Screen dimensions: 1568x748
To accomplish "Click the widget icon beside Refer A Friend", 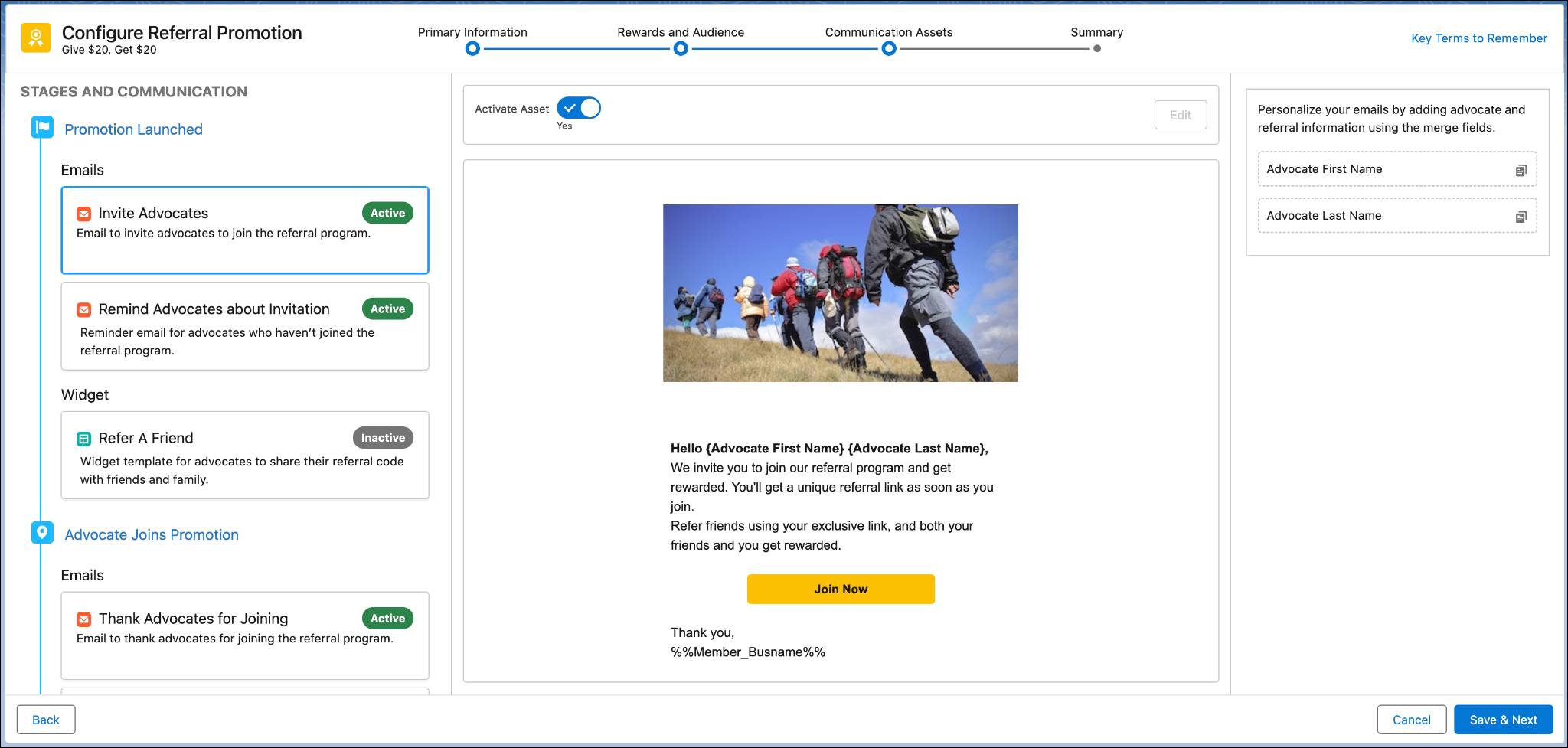I will [84, 439].
